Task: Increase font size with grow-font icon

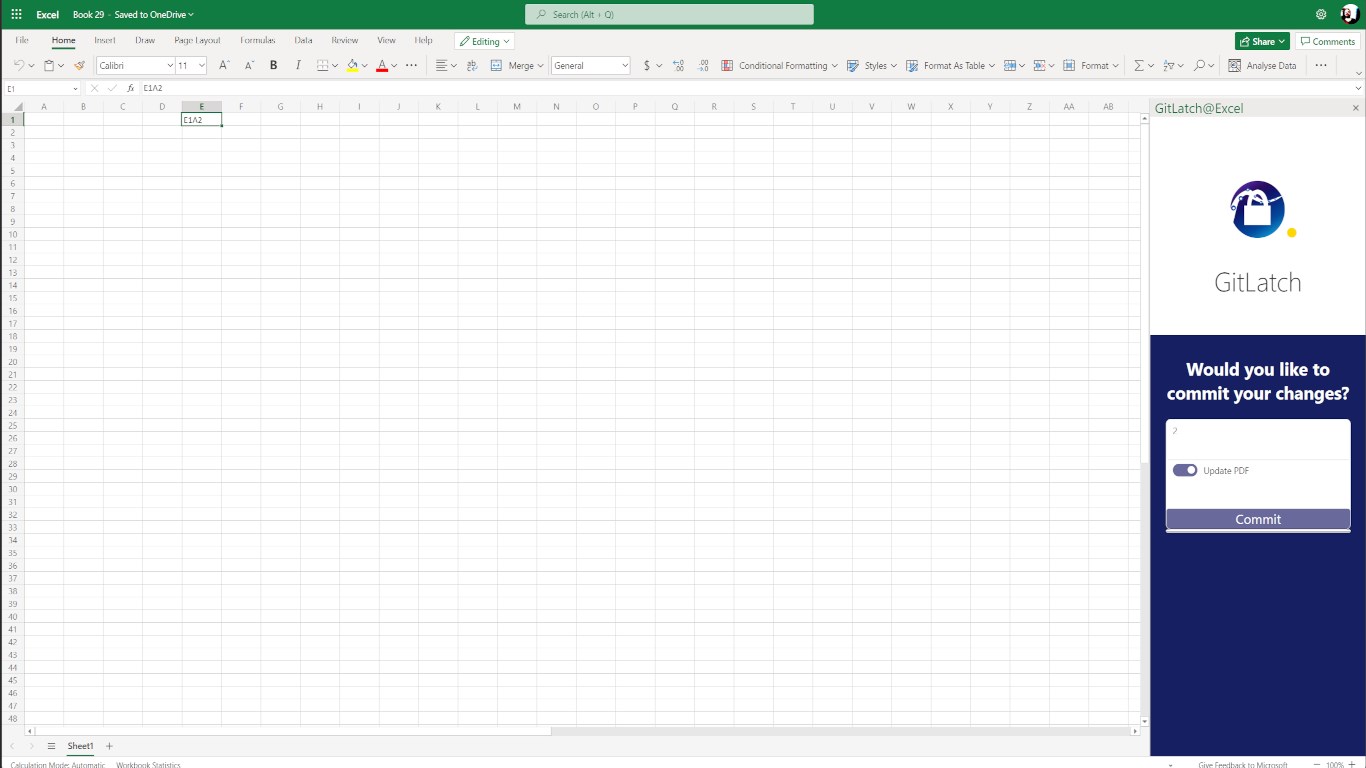Action: 224,65
